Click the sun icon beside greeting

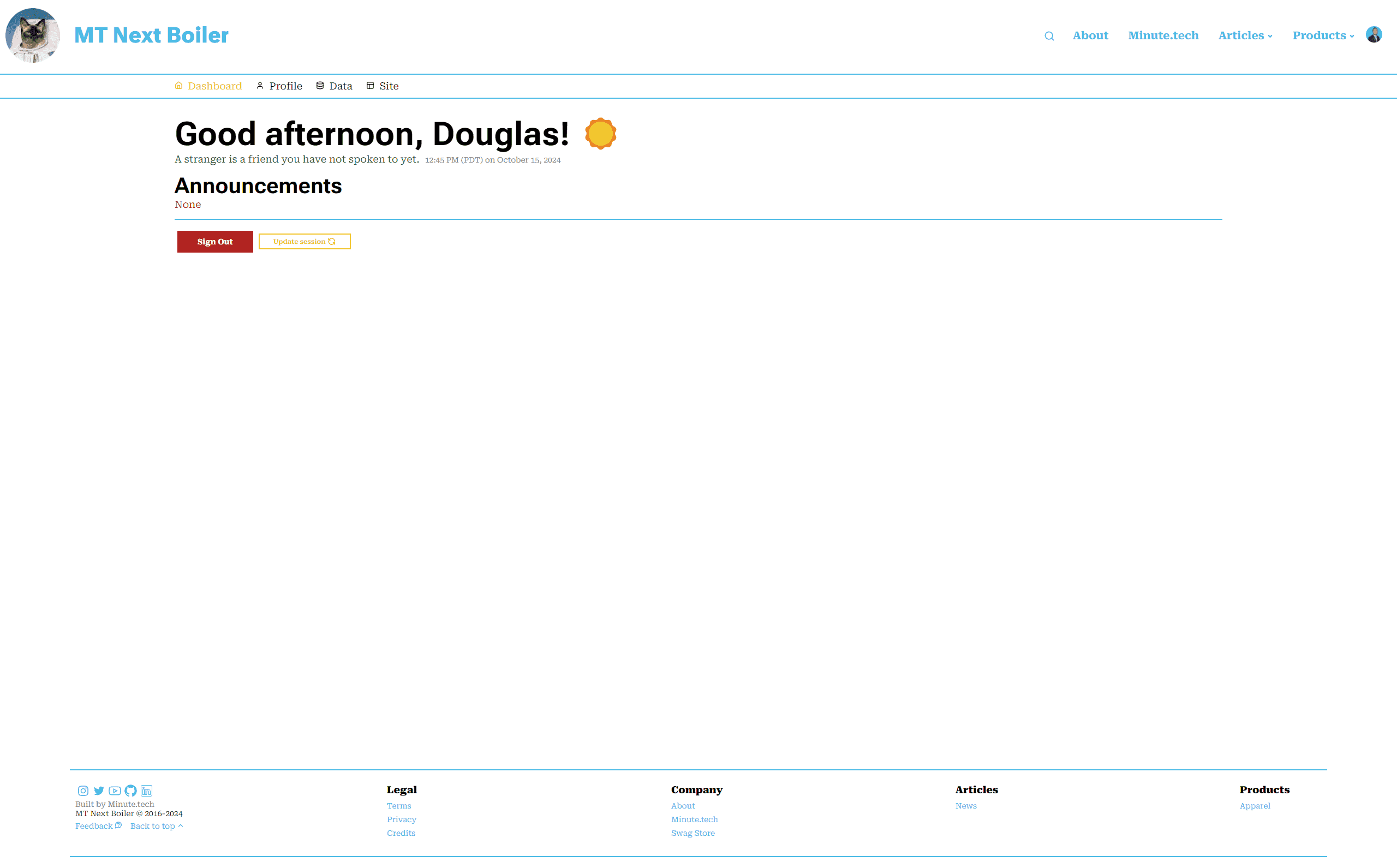click(601, 134)
